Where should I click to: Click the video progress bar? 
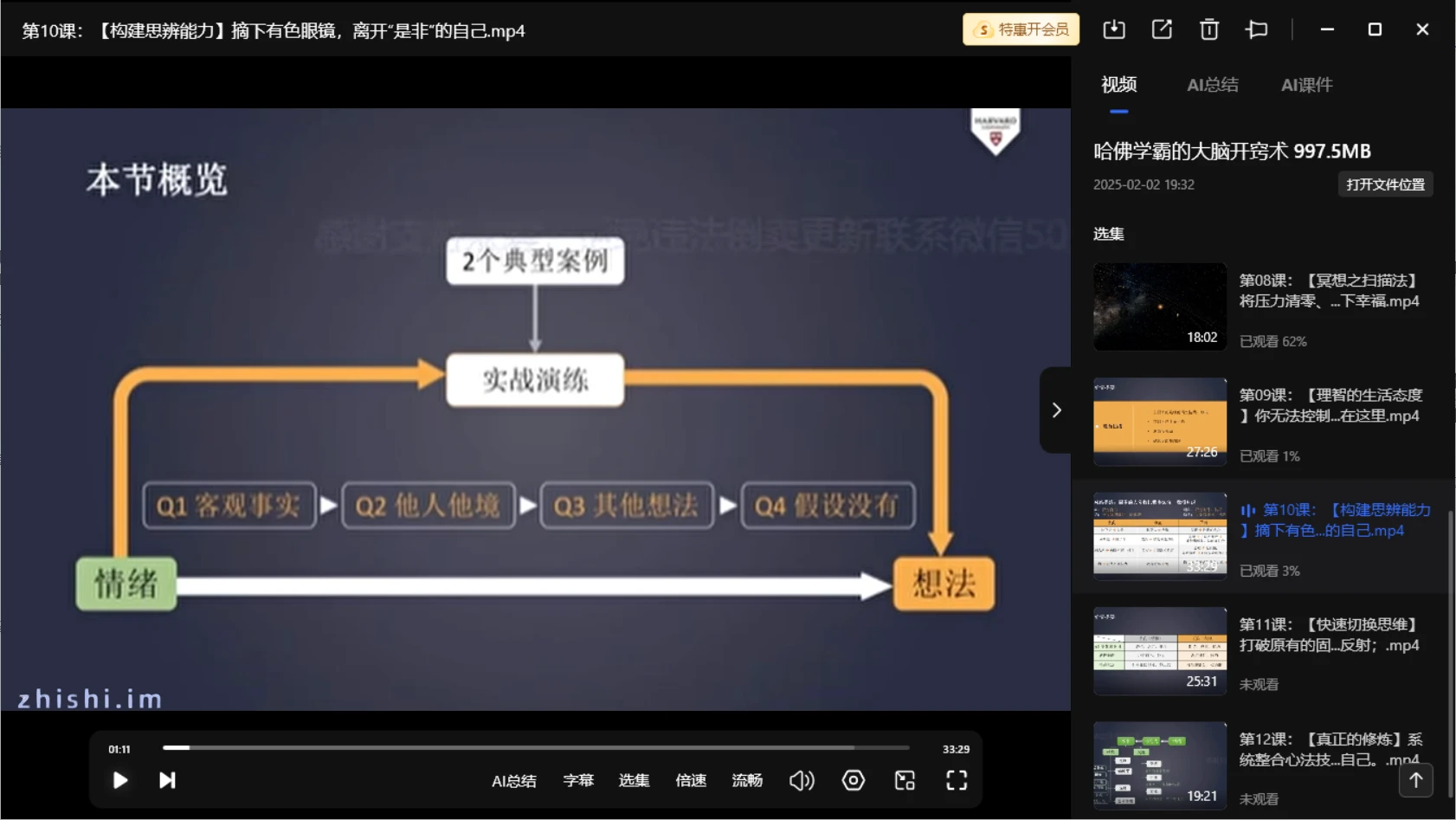(536, 747)
